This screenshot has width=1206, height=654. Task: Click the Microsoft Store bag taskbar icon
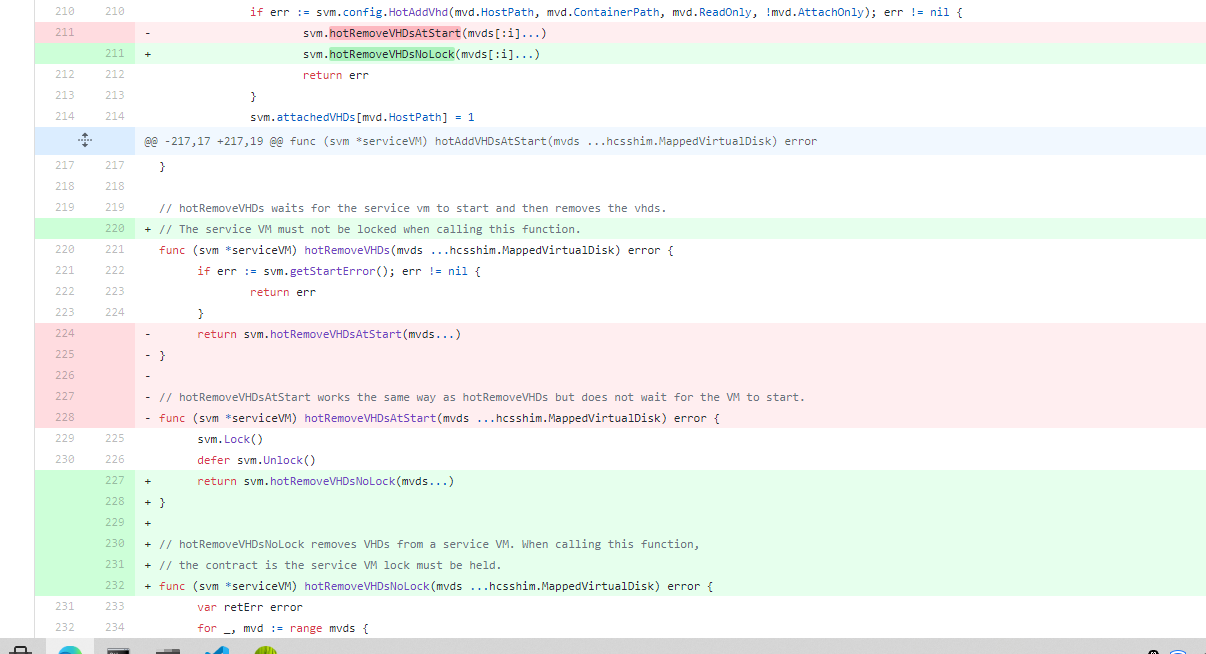click(x=20, y=650)
